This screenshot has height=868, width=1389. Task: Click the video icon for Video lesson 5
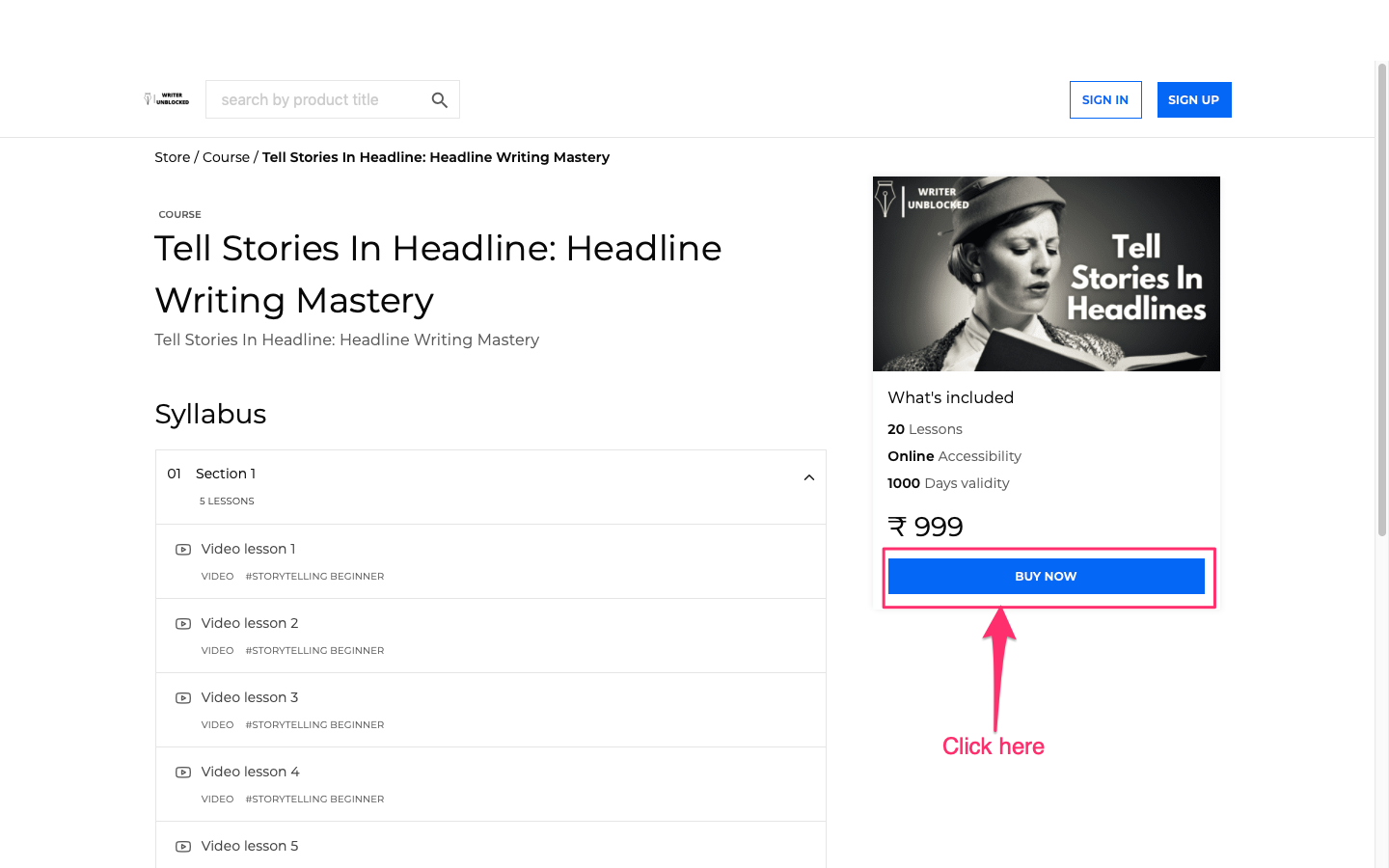[183, 847]
